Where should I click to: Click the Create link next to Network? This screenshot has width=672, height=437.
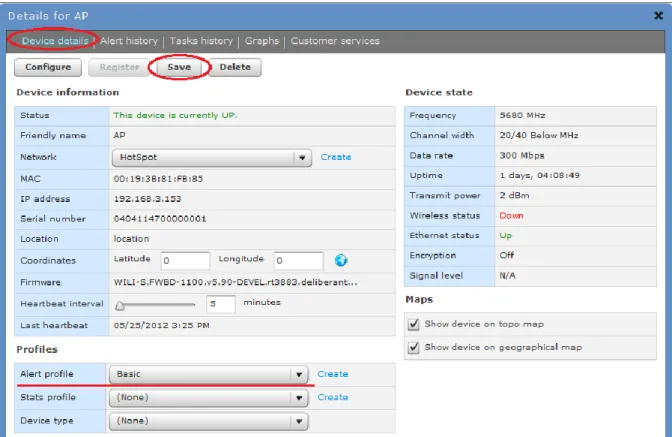pos(336,157)
